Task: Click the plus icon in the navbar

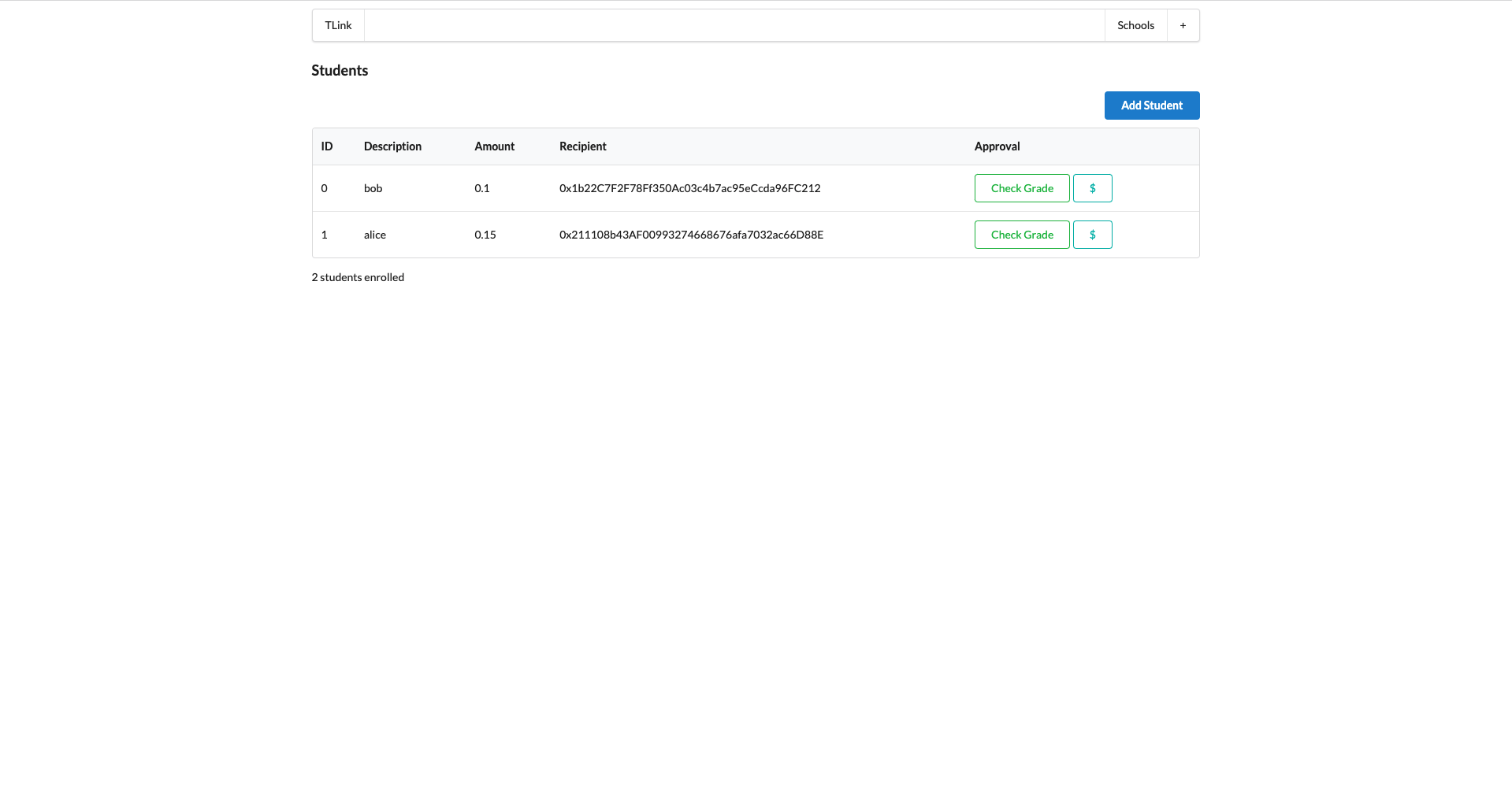Action: point(1183,25)
